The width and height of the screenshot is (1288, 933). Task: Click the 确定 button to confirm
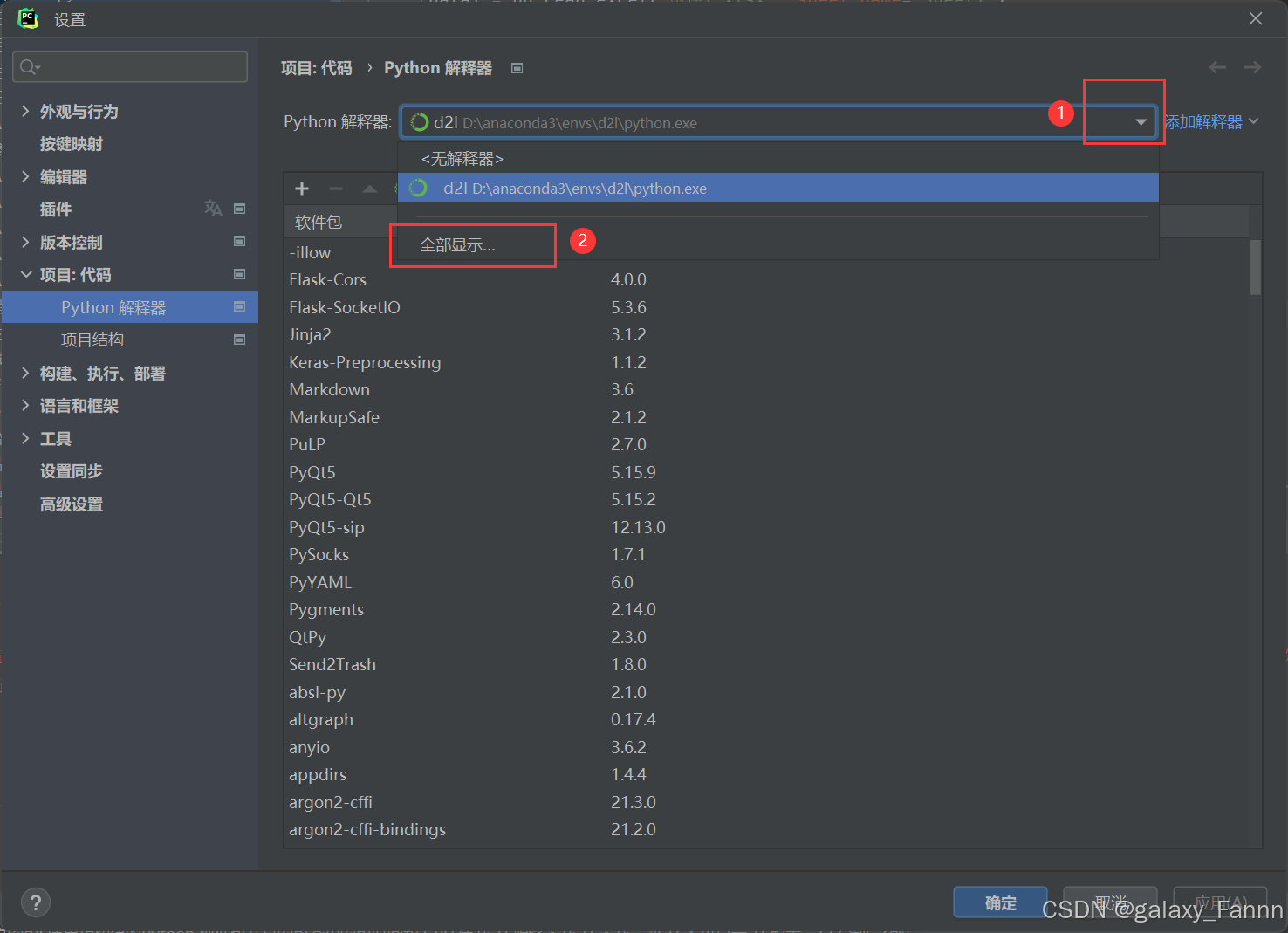(x=1000, y=902)
